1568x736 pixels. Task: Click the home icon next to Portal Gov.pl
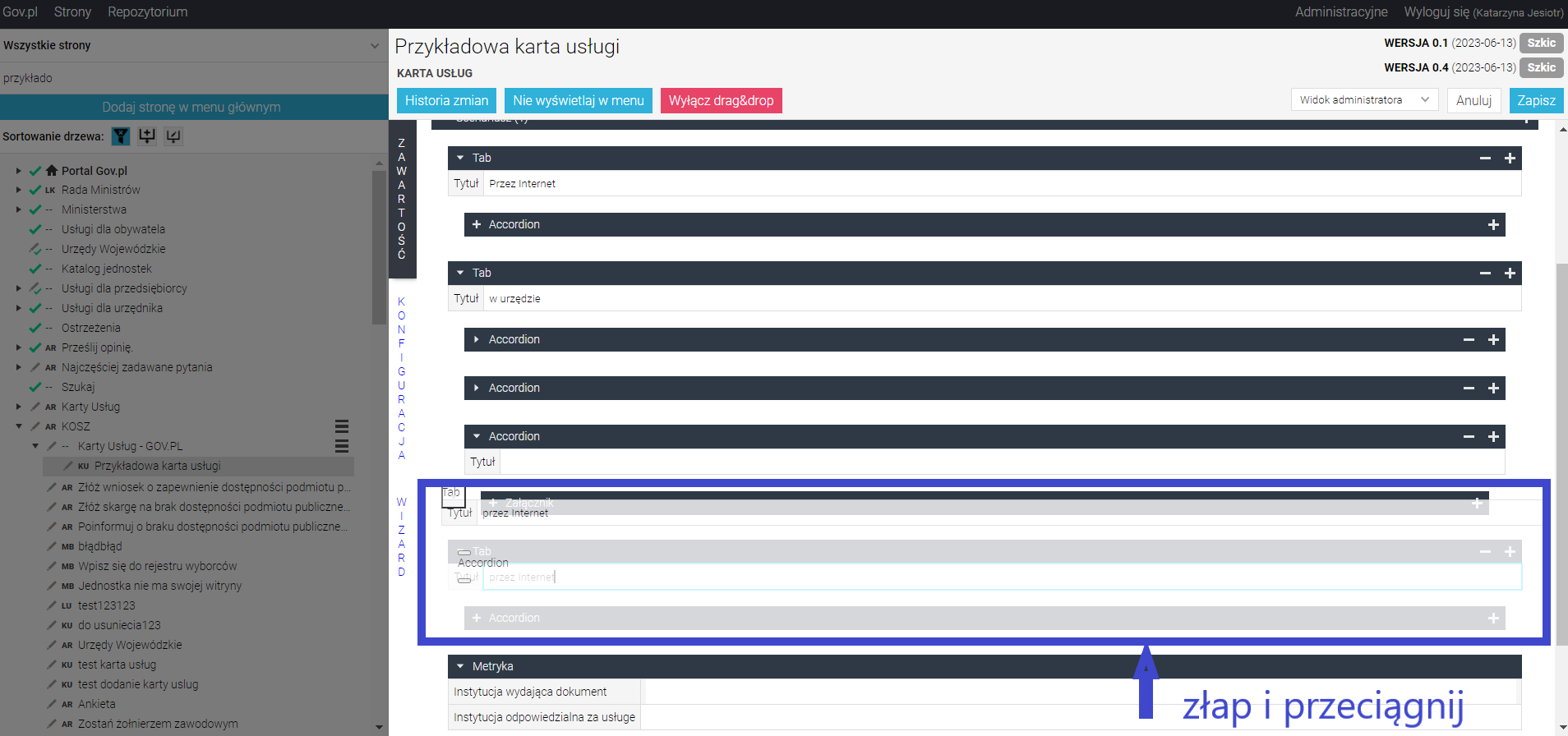[x=52, y=171]
